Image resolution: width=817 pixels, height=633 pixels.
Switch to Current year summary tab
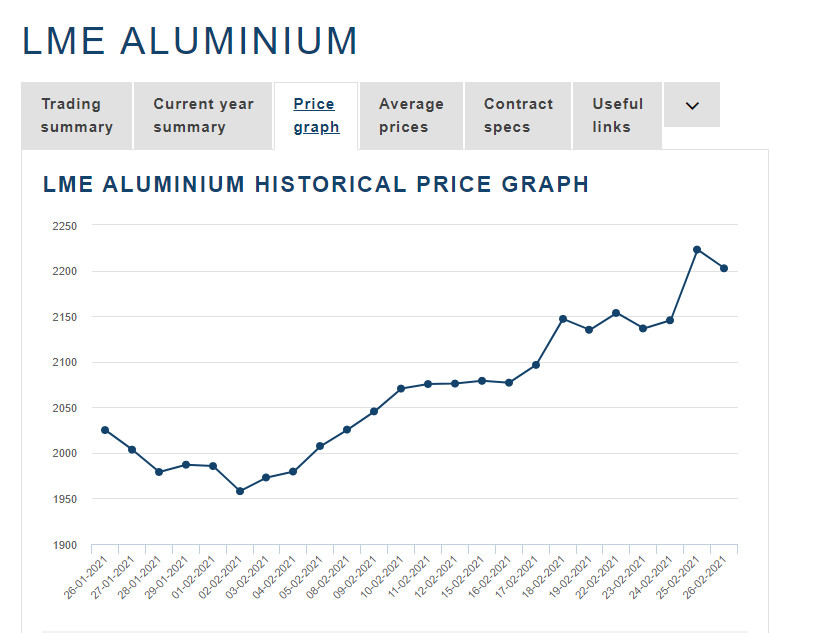point(203,115)
